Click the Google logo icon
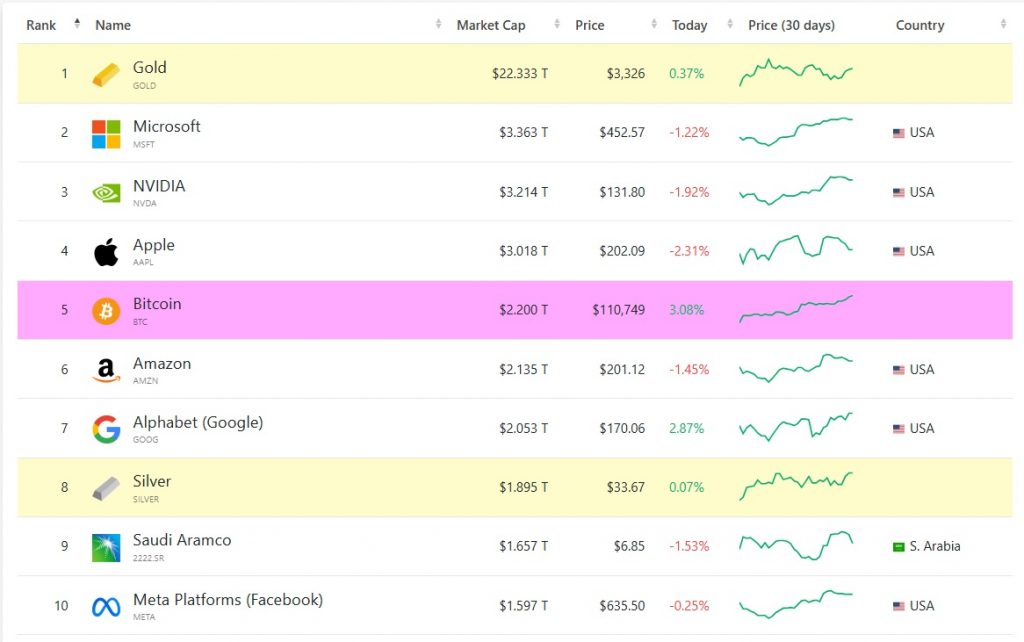The image size is (1024, 642). pos(106,429)
